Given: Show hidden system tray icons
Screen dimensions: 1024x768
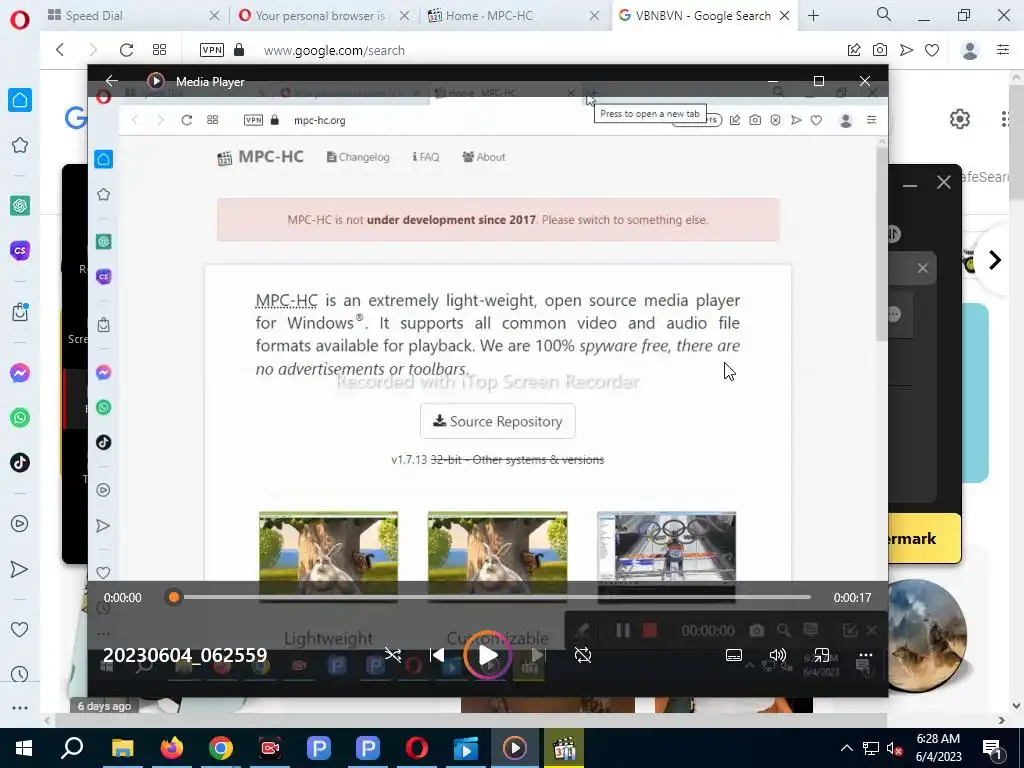Looking at the screenshot, I should pyautogui.click(x=846, y=748).
